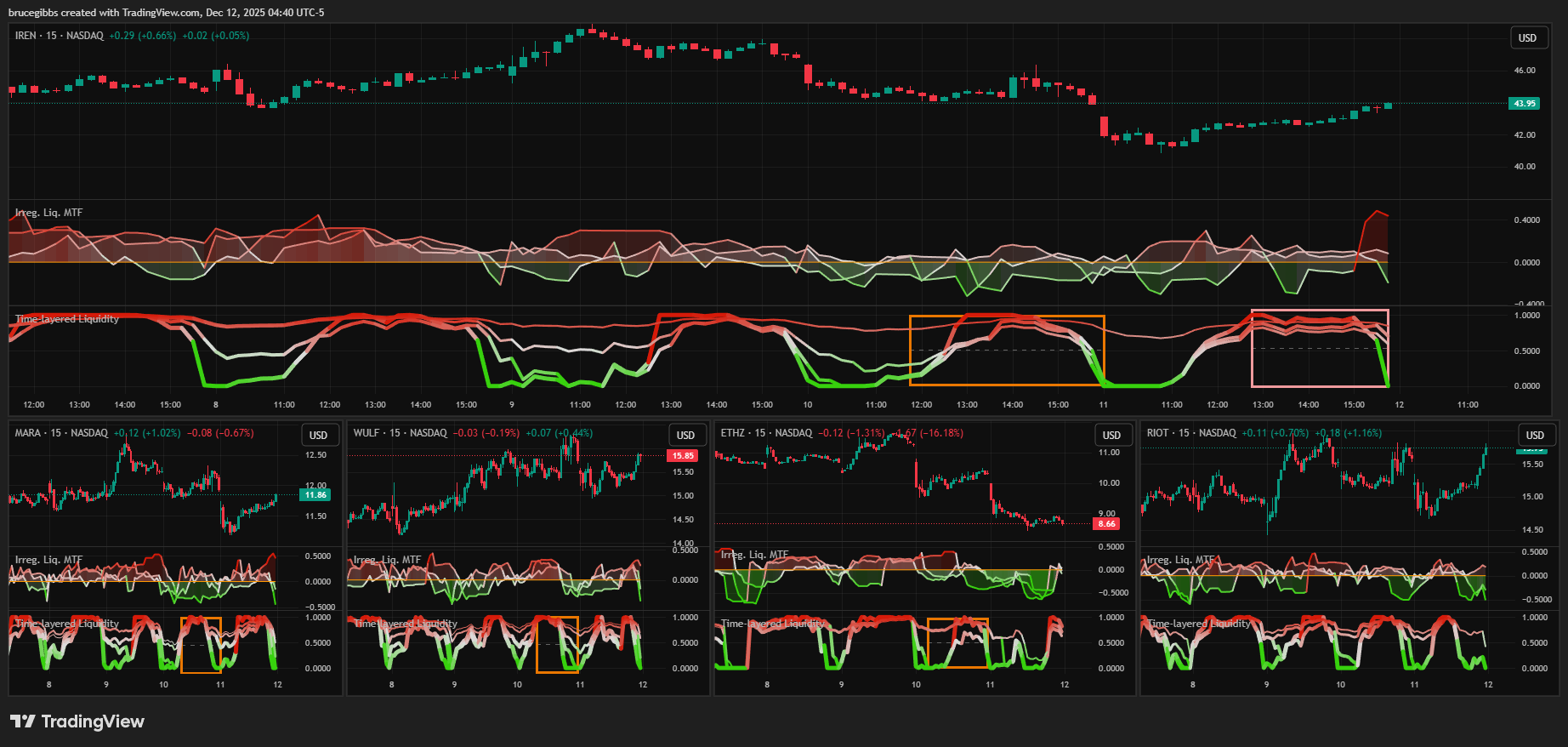Click the green 11.86 MARA price label
Image resolution: width=1568 pixels, height=747 pixels.
click(315, 495)
